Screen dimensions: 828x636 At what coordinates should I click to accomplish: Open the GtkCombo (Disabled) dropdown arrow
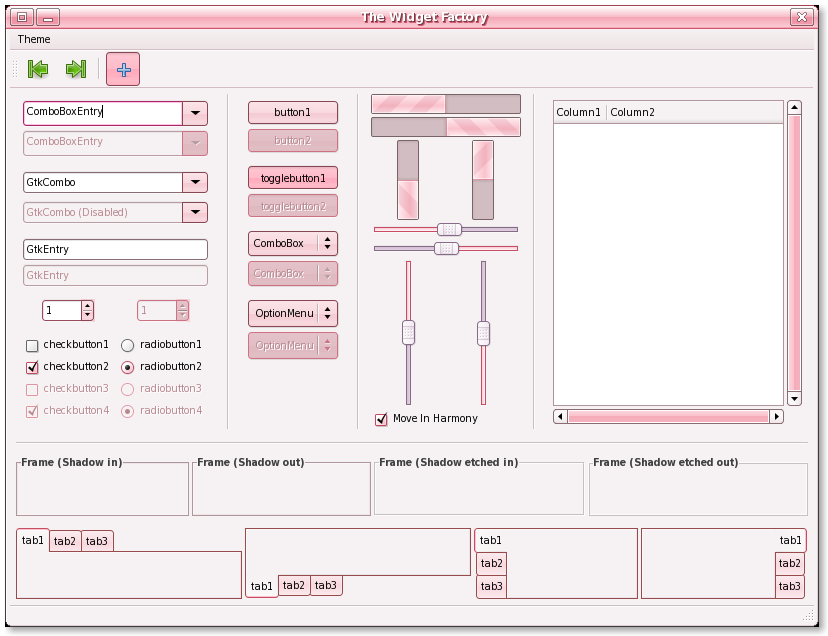pos(195,212)
